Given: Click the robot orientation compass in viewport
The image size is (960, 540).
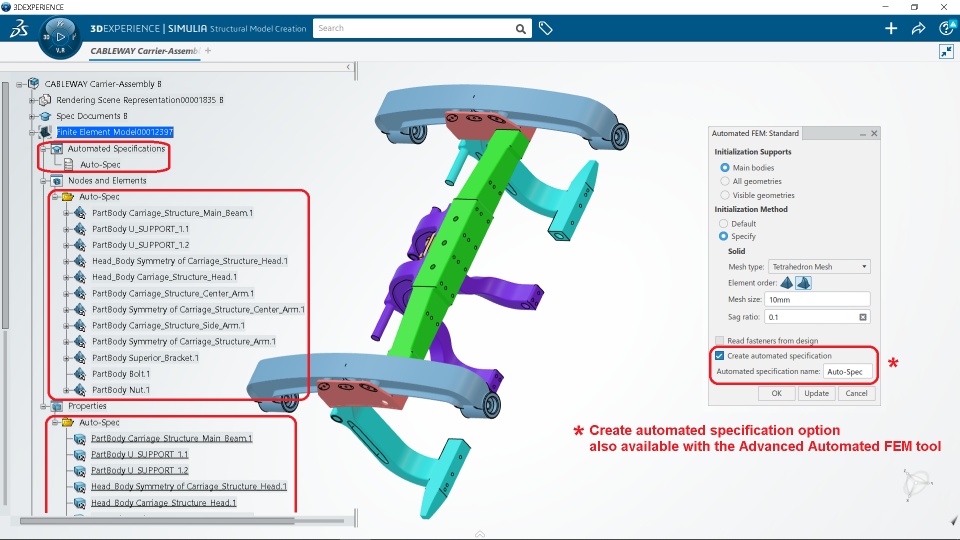Looking at the screenshot, I should point(917,484).
